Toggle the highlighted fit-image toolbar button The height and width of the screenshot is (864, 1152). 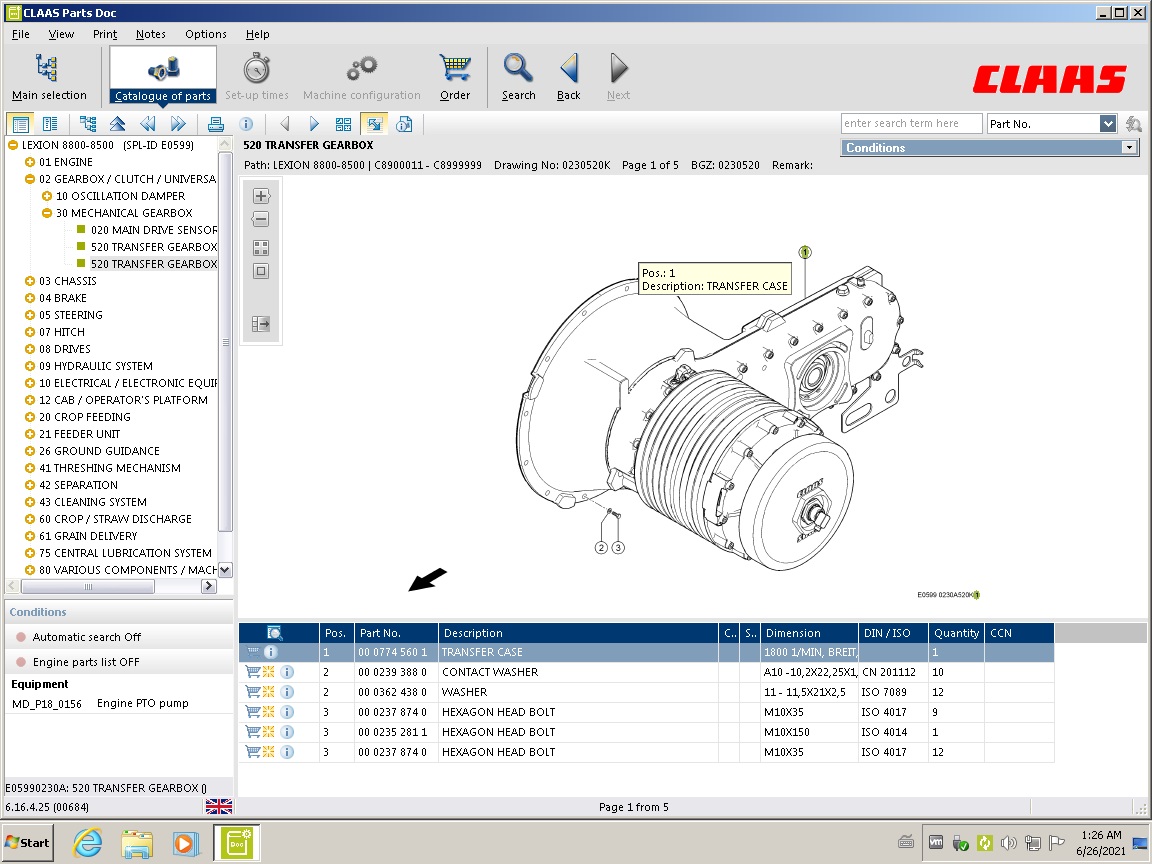374,124
